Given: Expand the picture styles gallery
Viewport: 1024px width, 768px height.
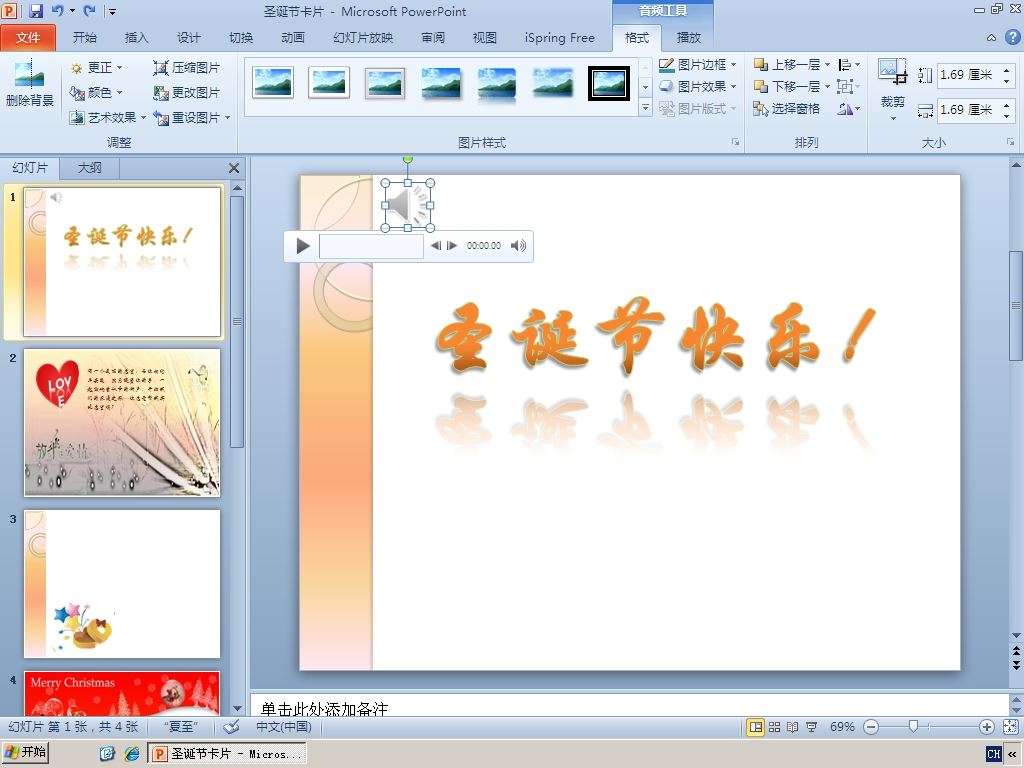Looking at the screenshot, I should point(645,107).
